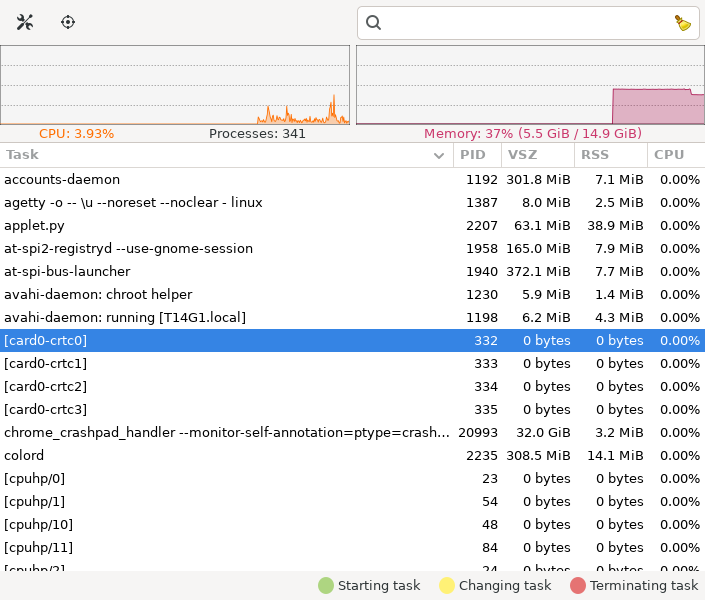
Task: Click the 38.9 MiB RSS value
Action: coord(615,225)
